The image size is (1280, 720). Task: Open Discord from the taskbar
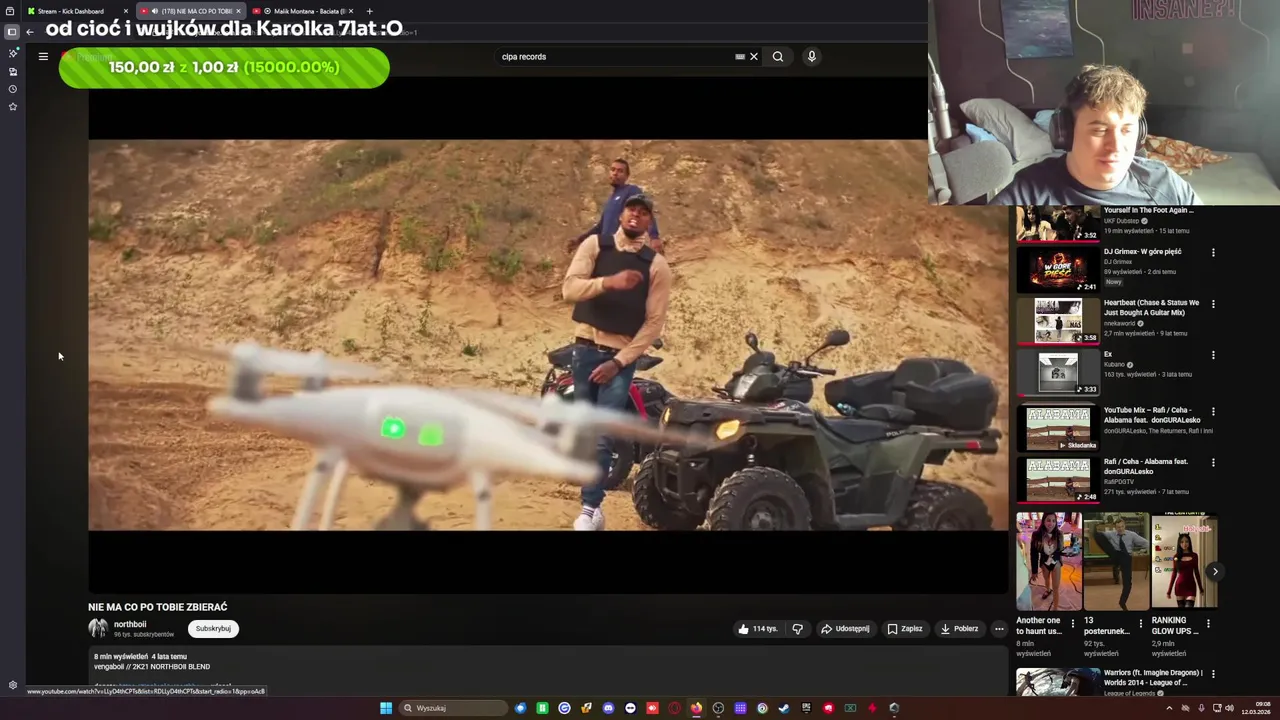click(x=608, y=708)
